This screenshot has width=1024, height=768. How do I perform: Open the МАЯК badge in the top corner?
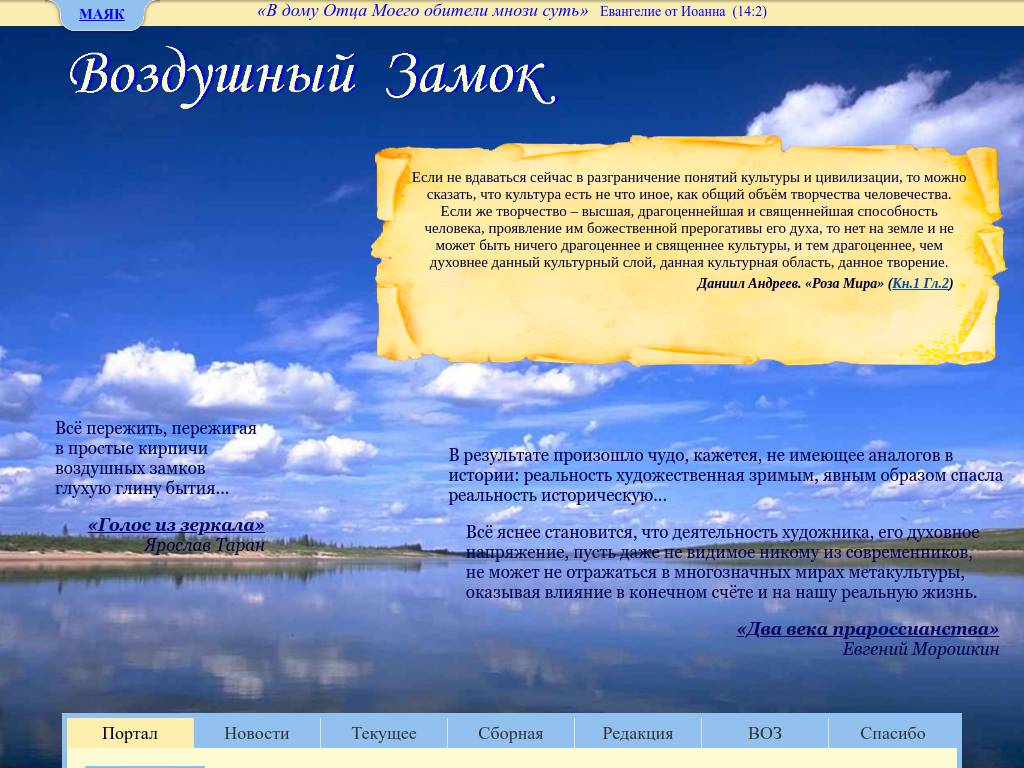click(102, 14)
